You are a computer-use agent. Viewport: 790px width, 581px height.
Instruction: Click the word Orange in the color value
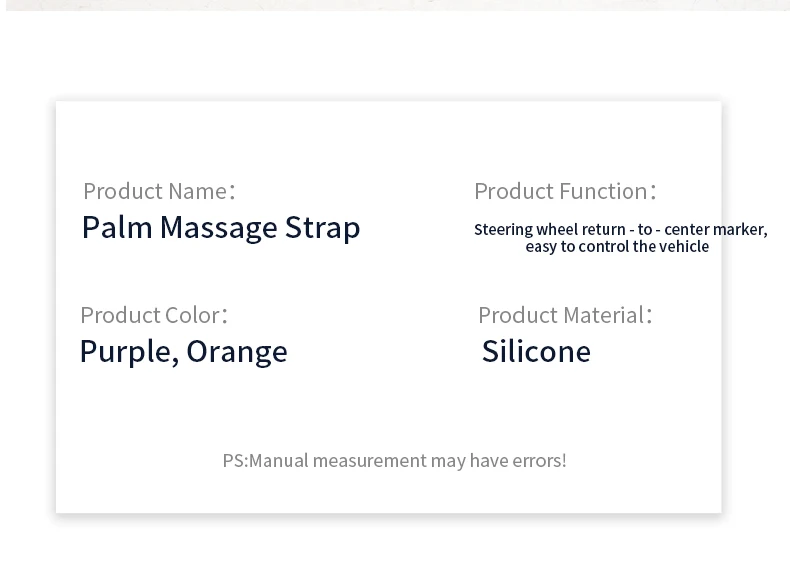237,352
